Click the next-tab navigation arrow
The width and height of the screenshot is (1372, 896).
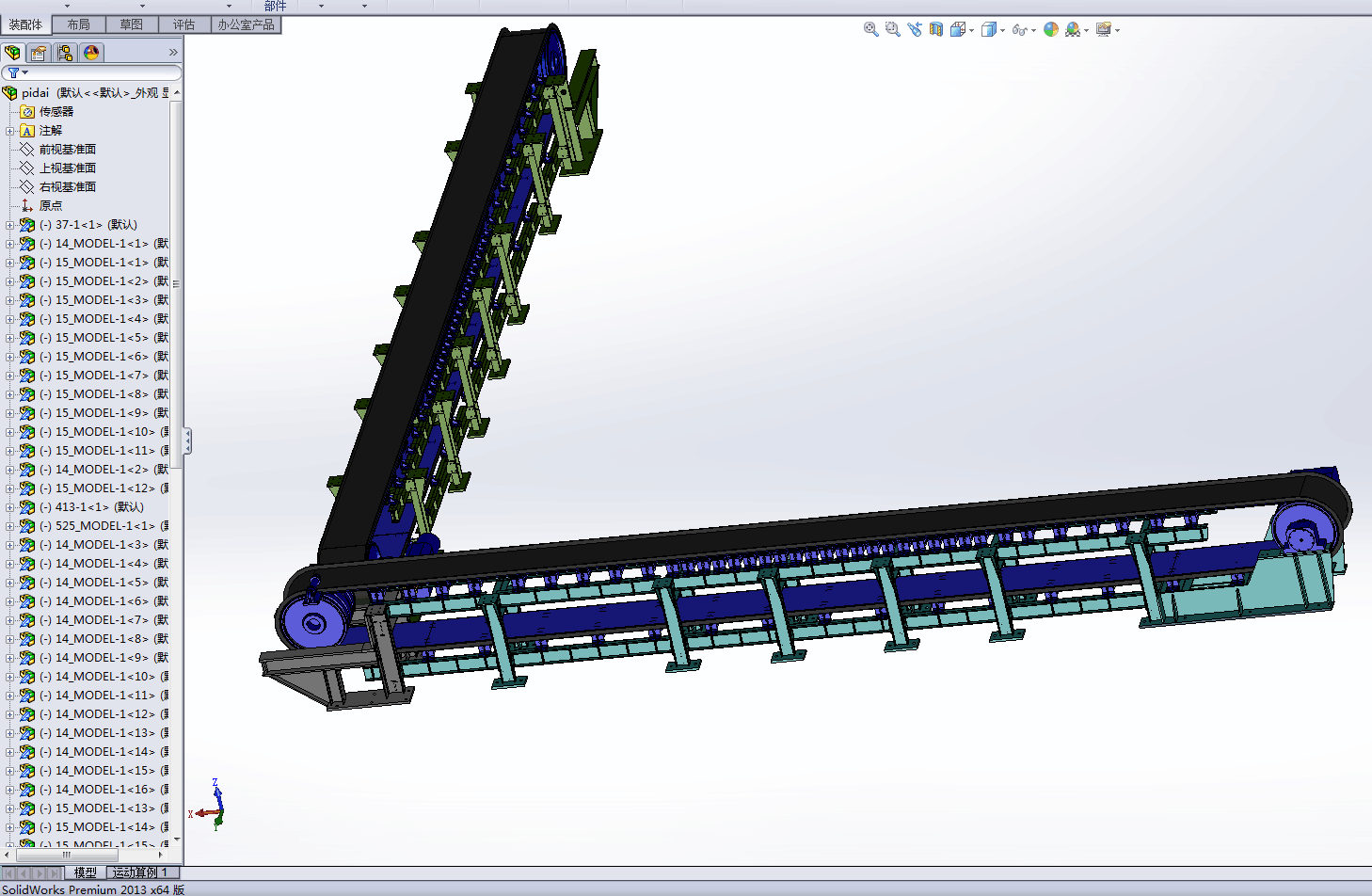point(40,873)
